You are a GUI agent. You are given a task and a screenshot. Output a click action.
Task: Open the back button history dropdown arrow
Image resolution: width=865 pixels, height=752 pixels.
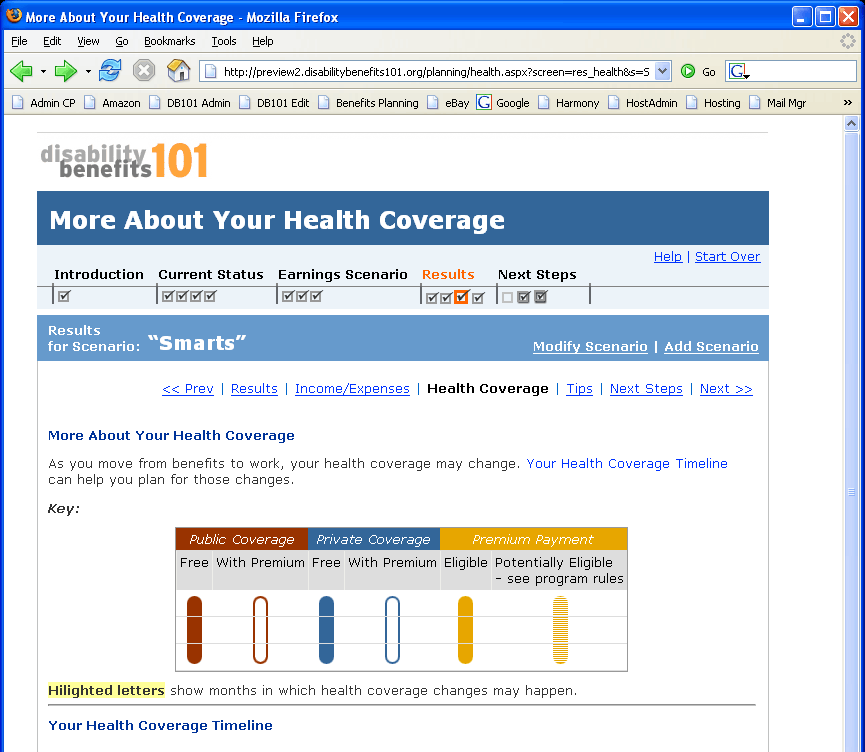coord(43,71)
